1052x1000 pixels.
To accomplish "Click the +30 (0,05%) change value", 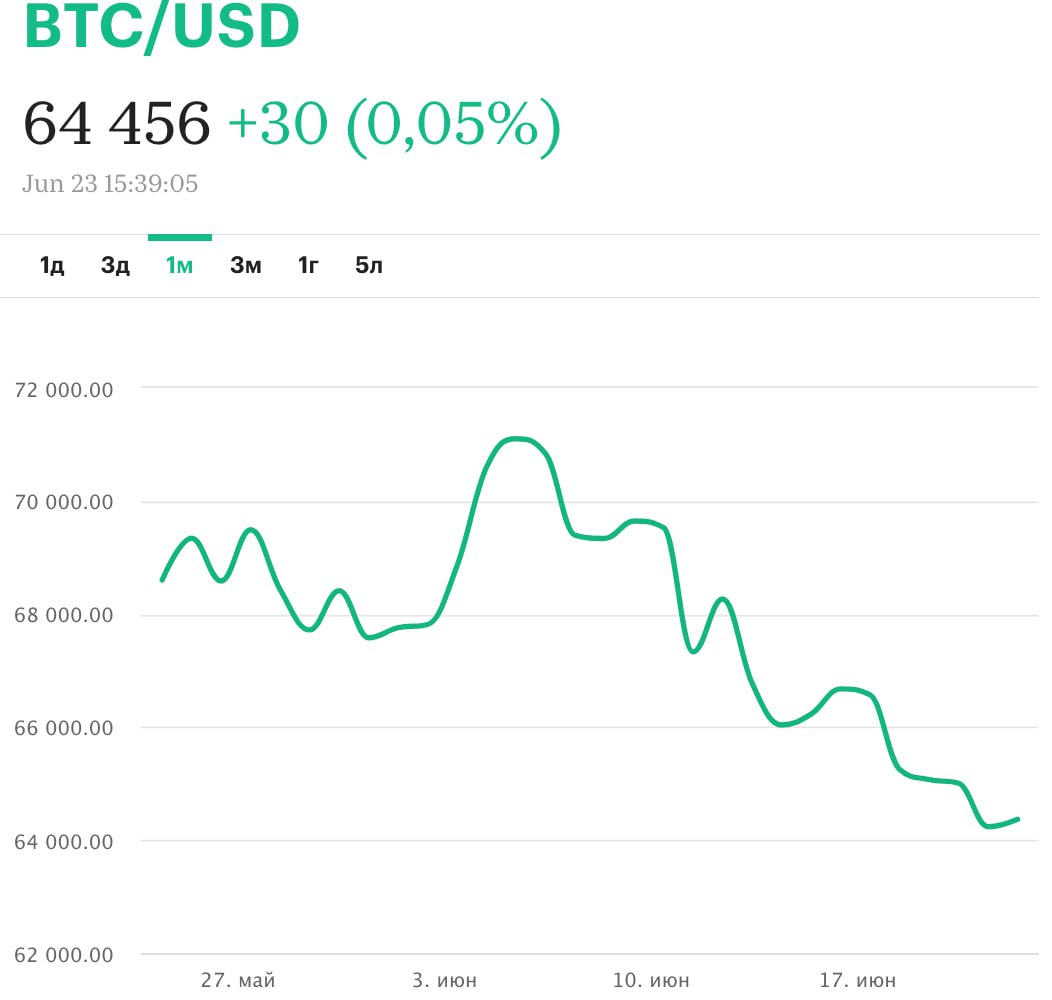I will 394,124.
